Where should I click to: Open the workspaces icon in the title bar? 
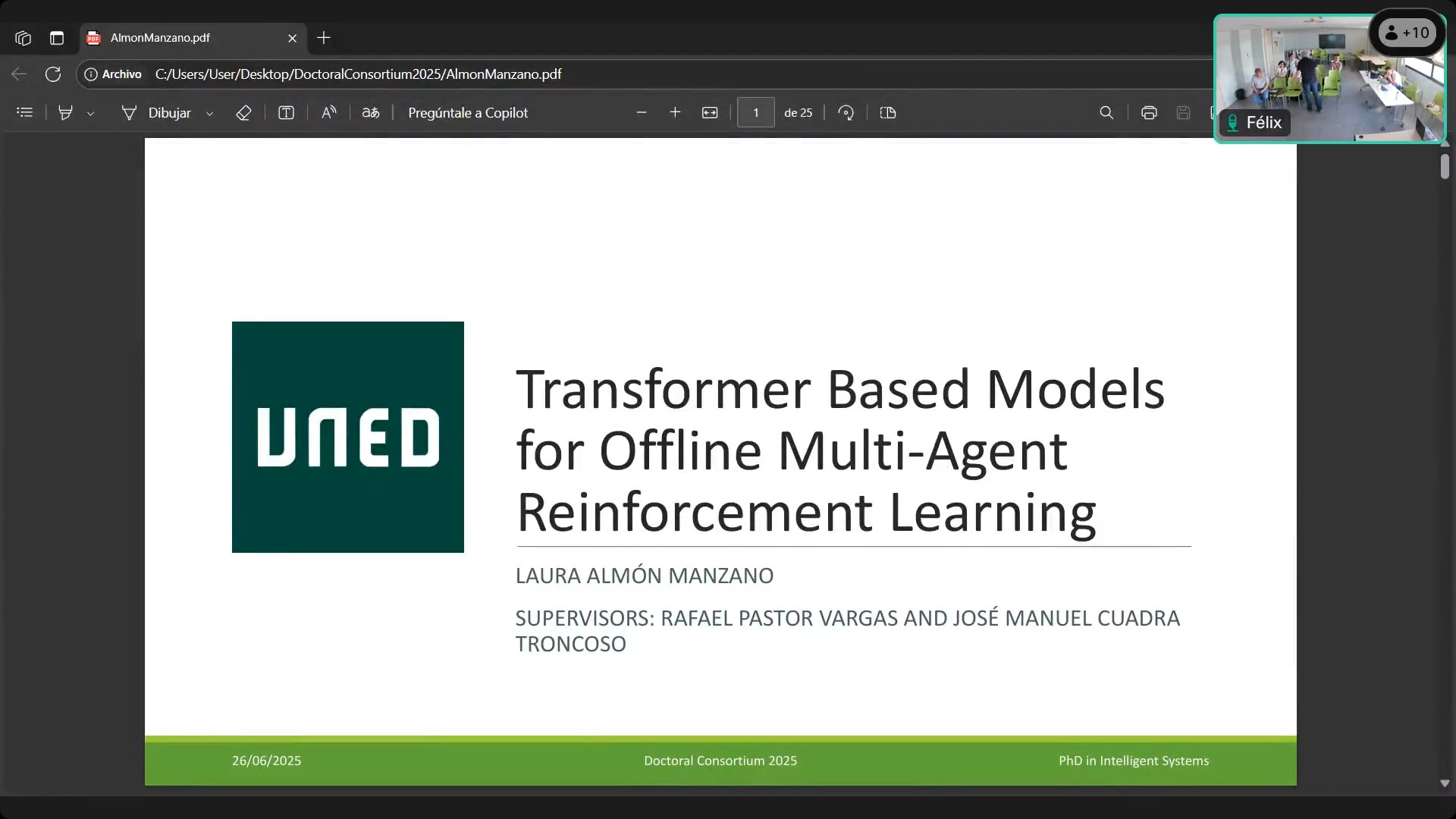tap(23, 38)
